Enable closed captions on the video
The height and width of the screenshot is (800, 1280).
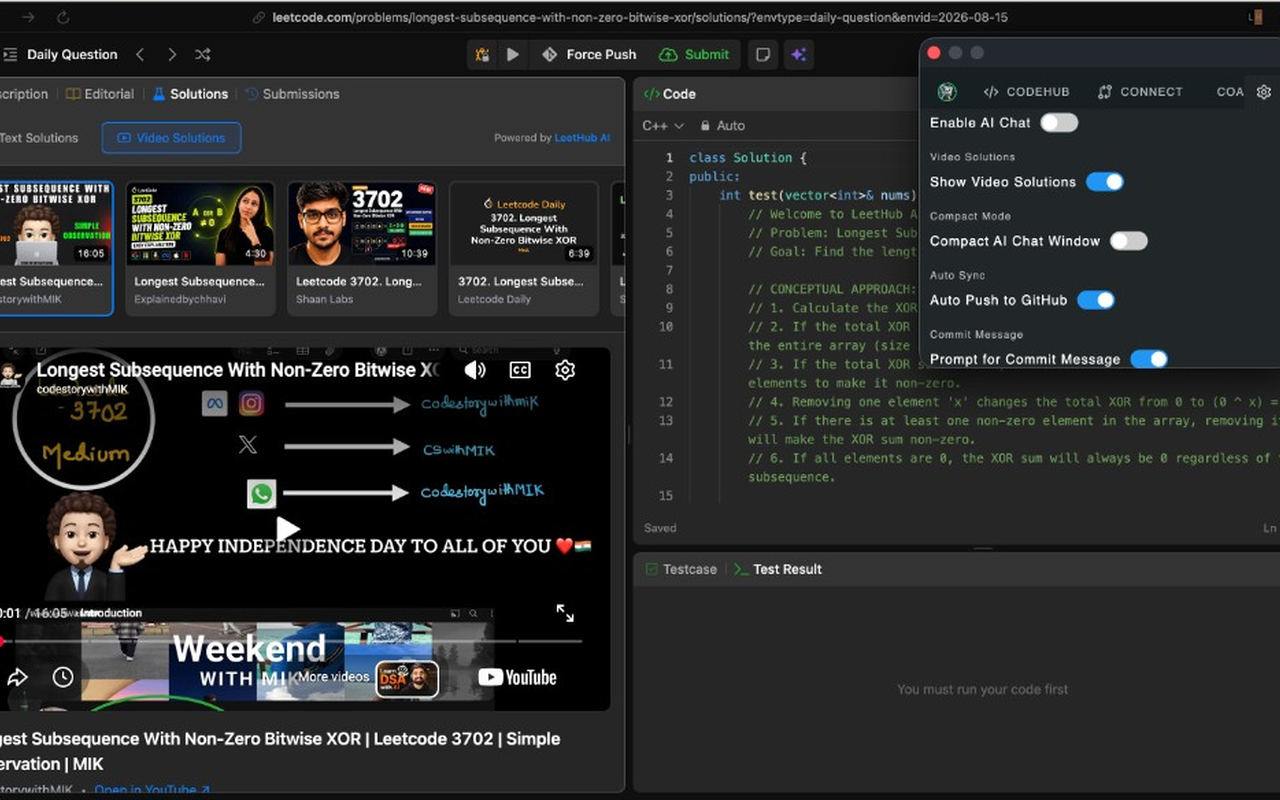(x=520, y=370)
